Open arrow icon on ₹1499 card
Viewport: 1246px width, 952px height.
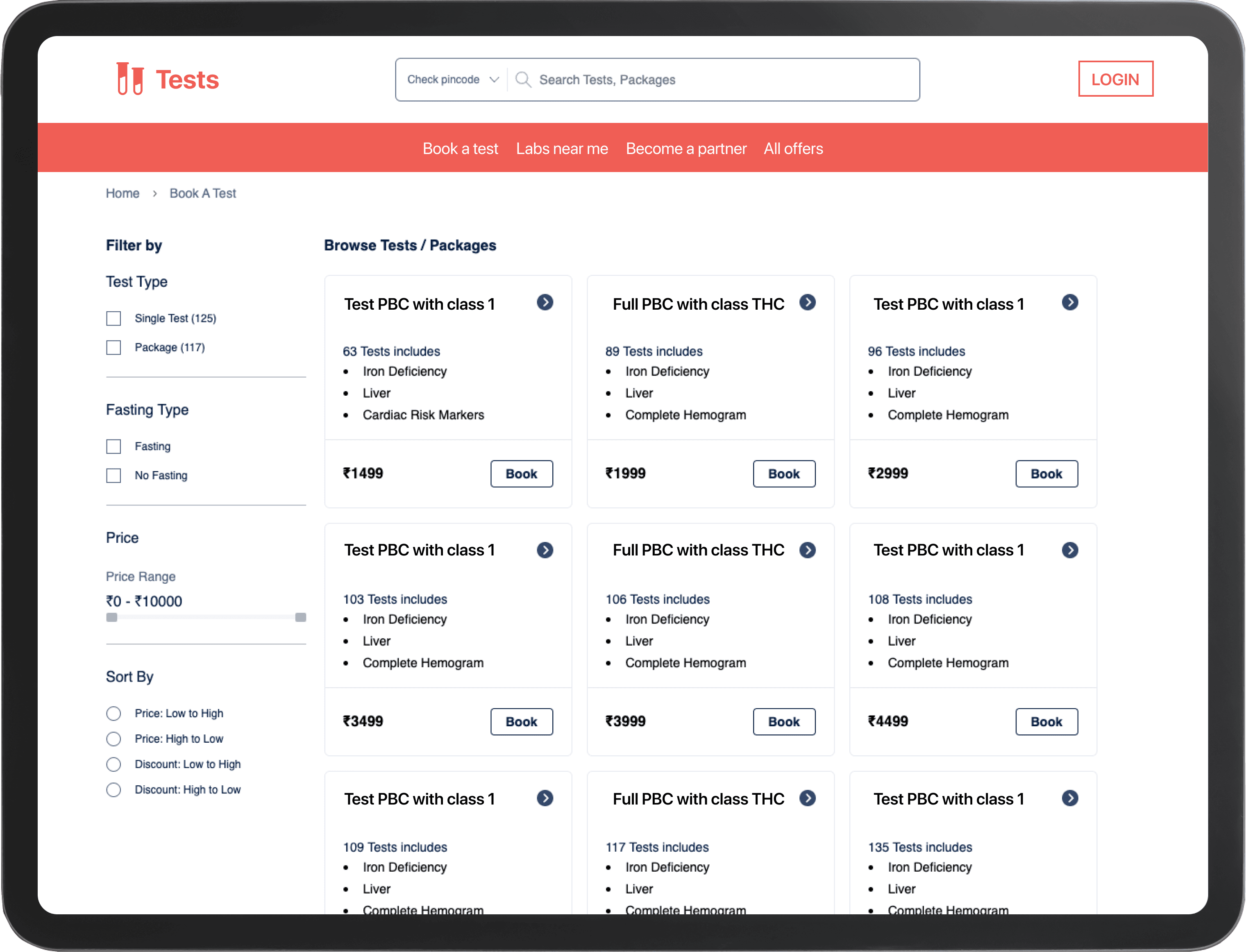545,303
